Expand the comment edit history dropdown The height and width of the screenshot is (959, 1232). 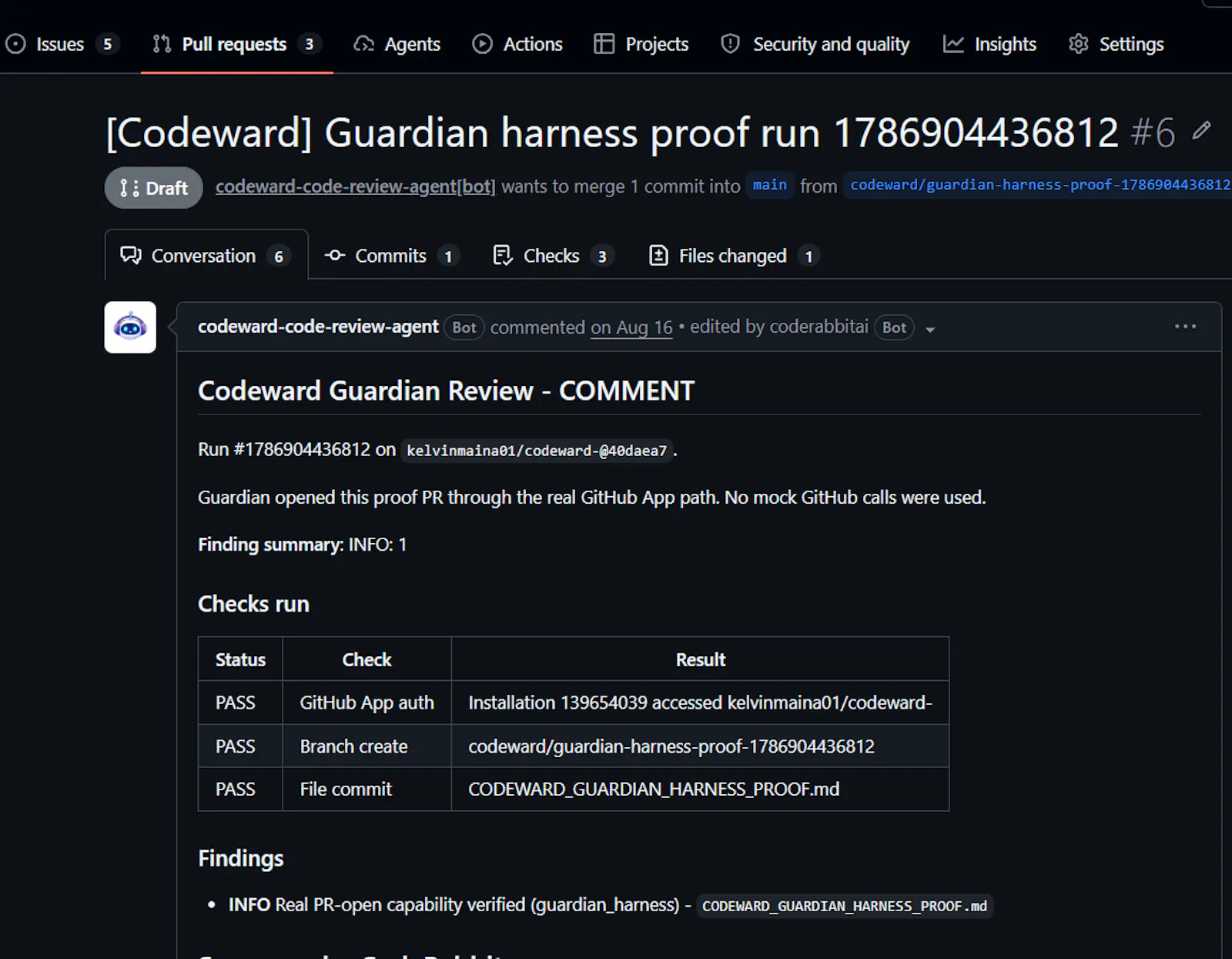(930, 330)
